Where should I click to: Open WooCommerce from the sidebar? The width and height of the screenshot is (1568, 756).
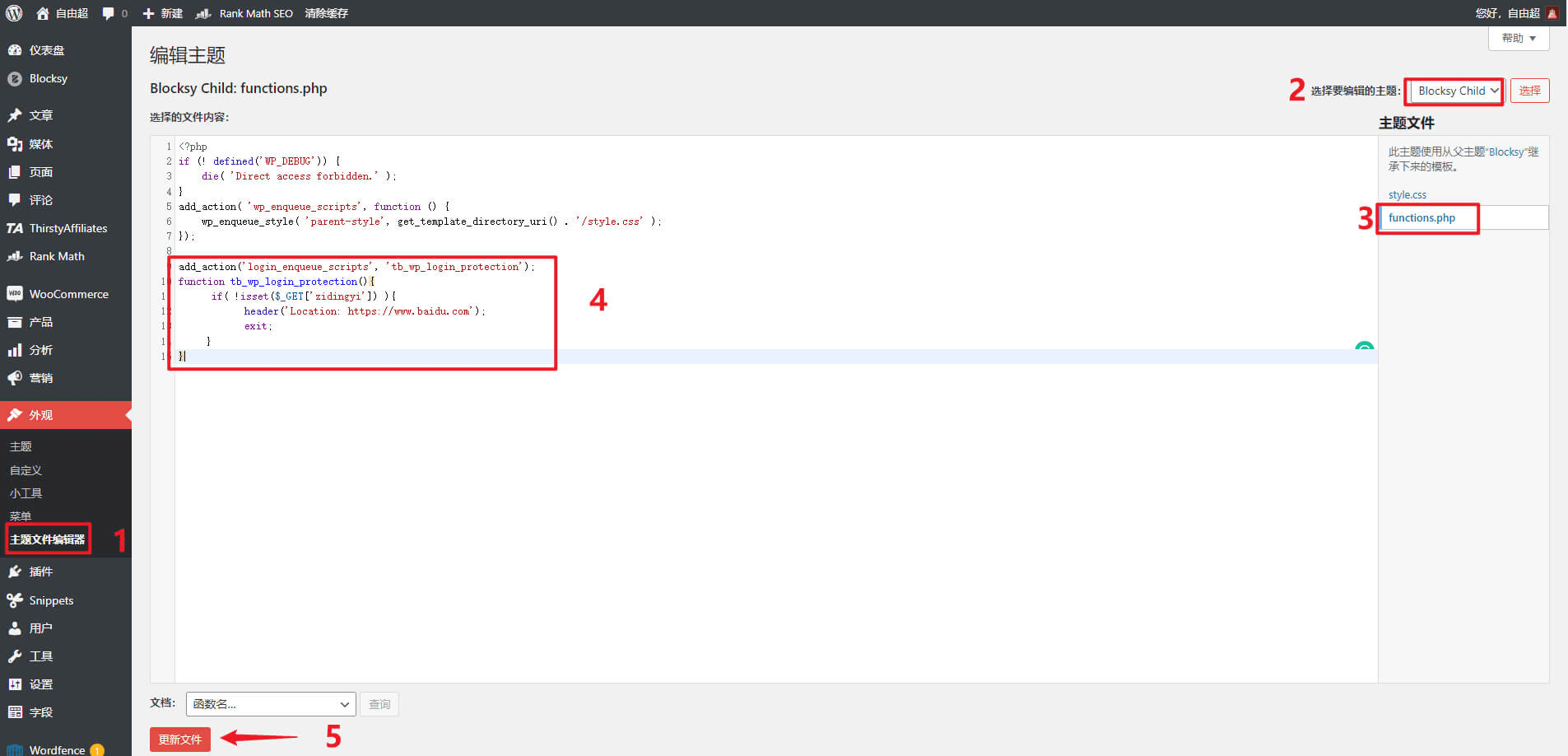(68, 294)
